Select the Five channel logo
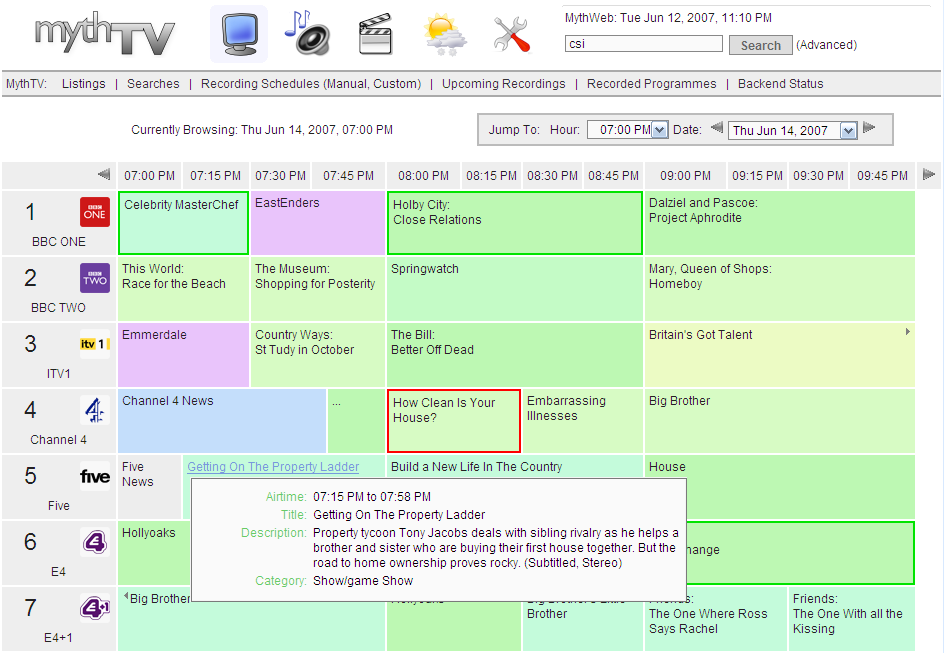944x653 pixels. [x=95, y=477]
